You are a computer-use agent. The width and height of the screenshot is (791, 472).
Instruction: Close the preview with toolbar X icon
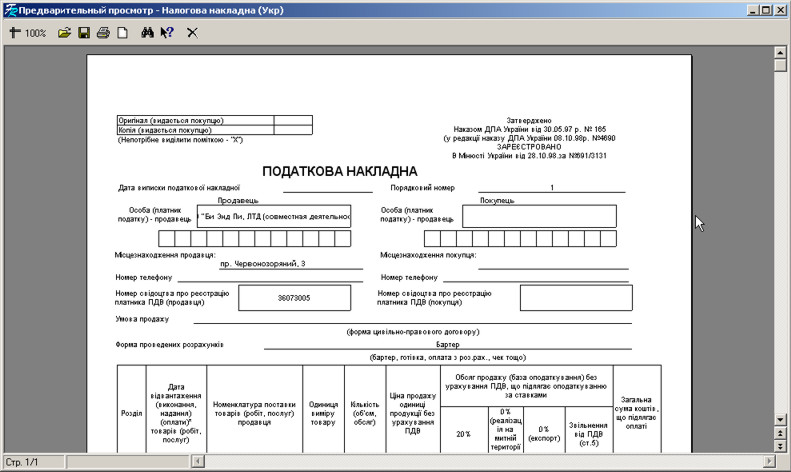pos(192,33)
